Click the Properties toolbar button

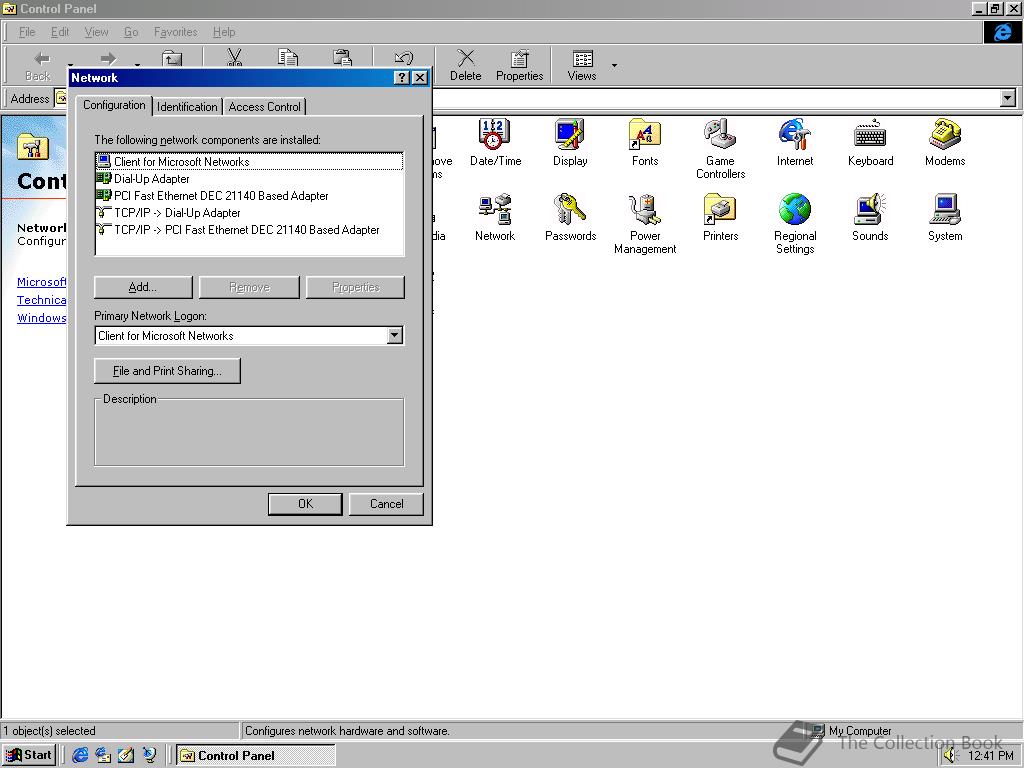pyautogui.click(x=519, y=65)
